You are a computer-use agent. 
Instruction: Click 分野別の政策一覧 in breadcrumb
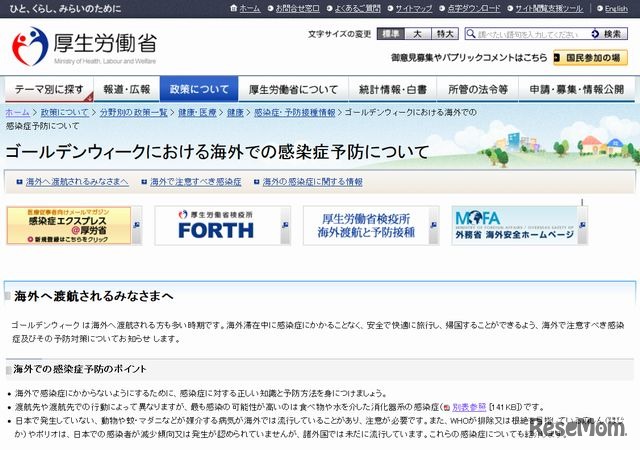point(133,112)
